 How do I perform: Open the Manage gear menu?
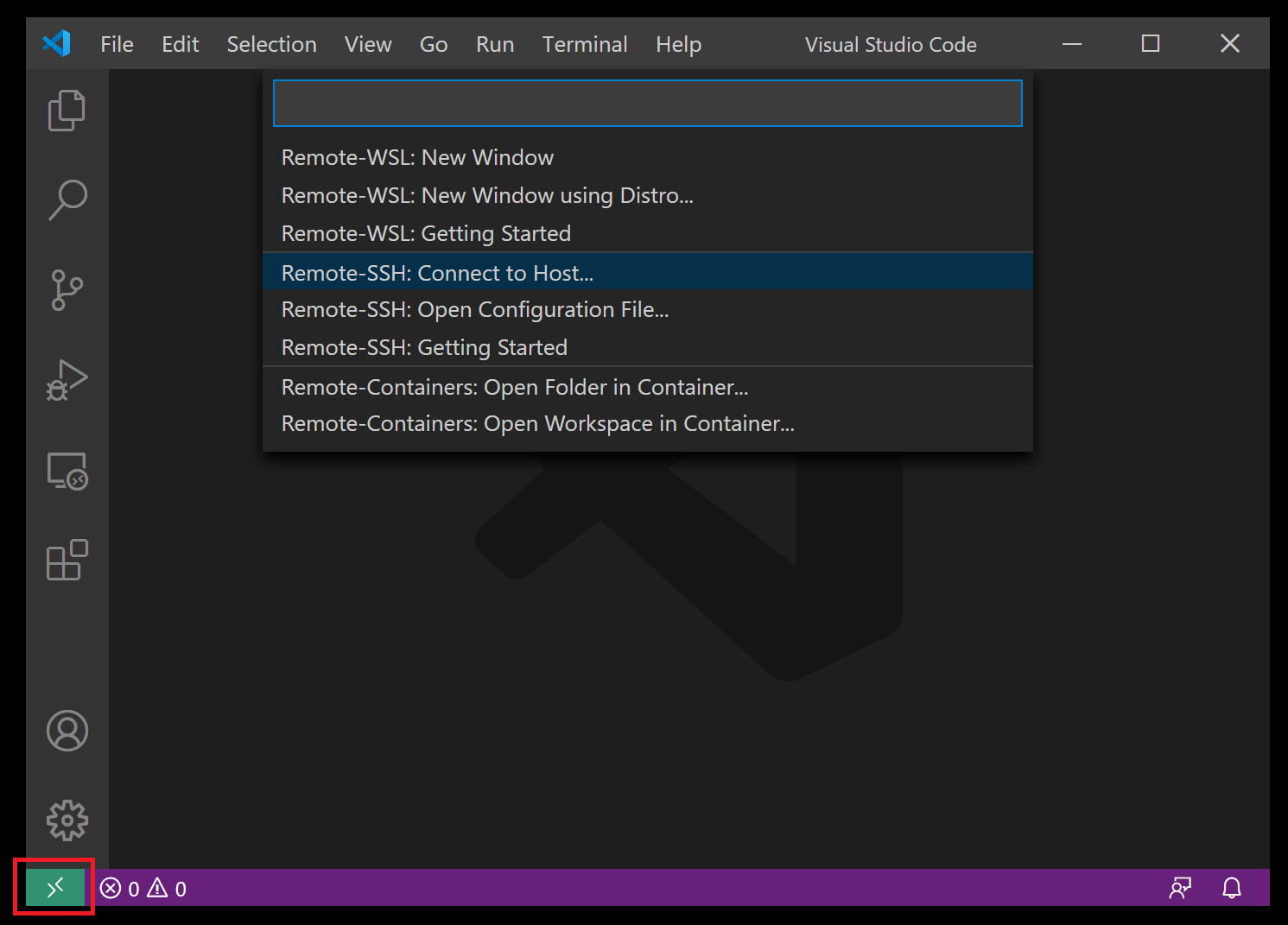(x=67, y=821)
